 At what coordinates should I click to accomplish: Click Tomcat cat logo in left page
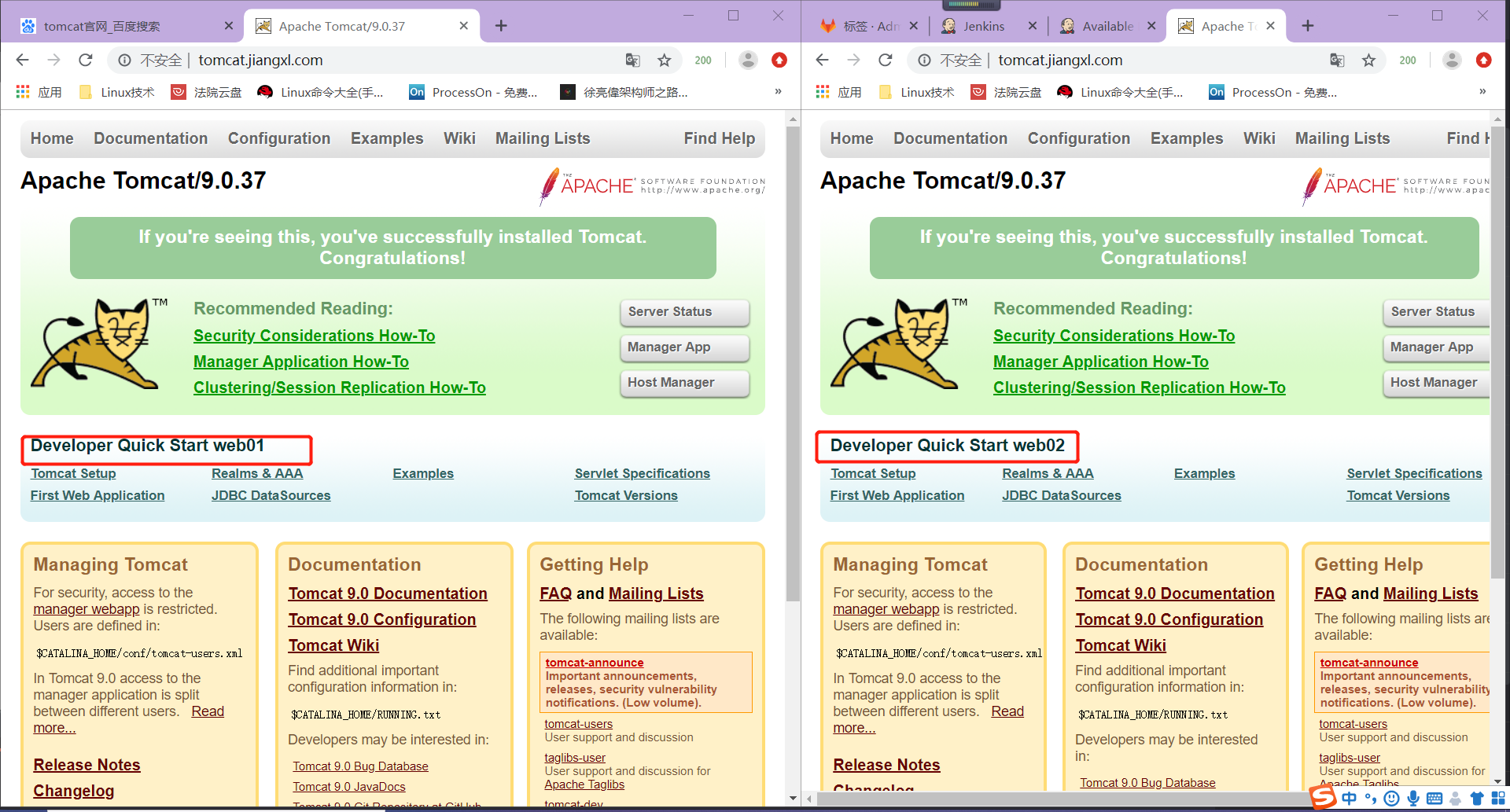98,343
